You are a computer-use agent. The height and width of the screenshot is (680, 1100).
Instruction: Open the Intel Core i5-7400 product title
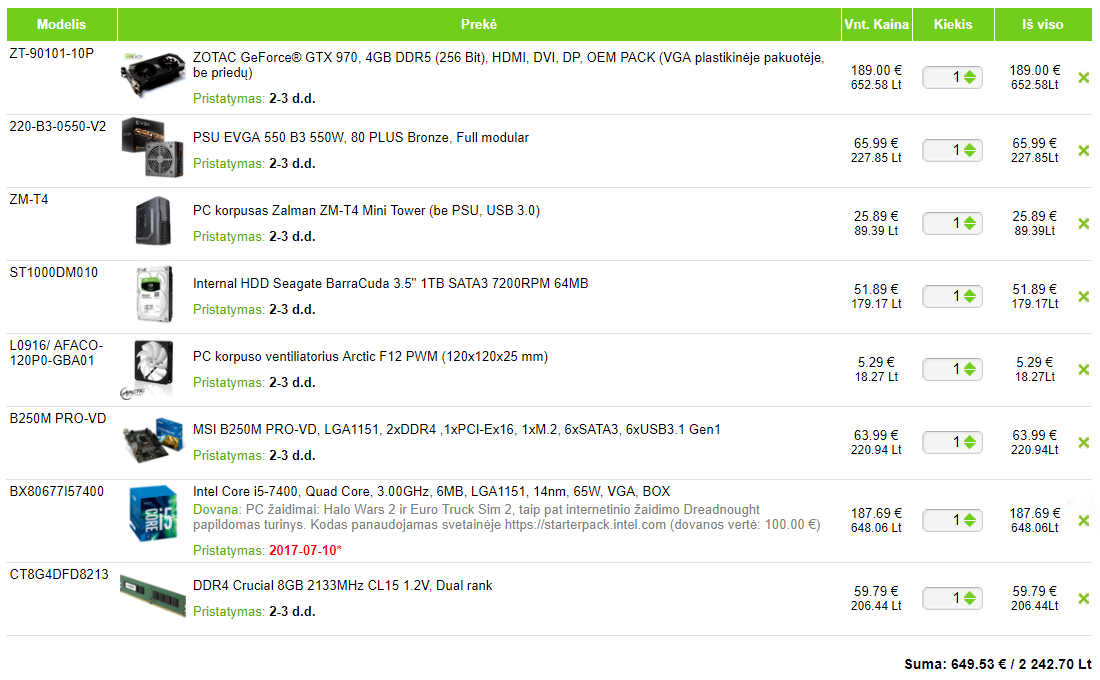(x=431, y=491)
